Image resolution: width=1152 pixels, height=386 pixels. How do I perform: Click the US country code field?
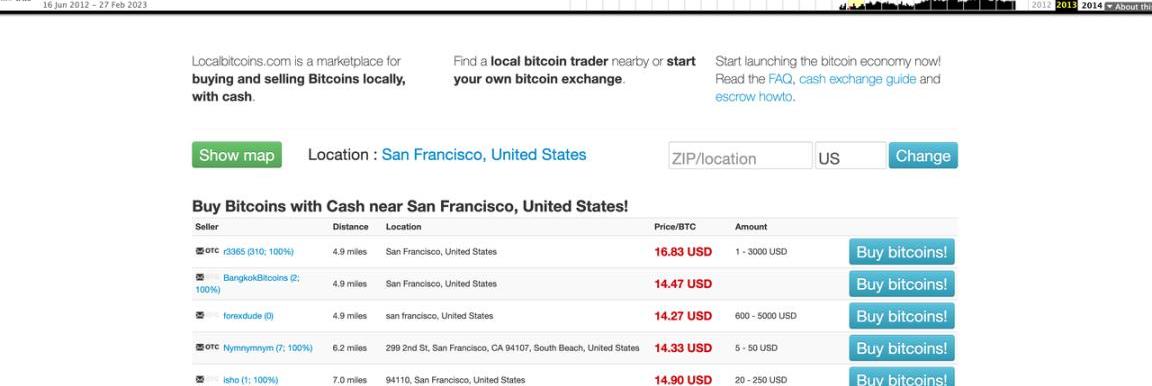click(x=851, y=156)
